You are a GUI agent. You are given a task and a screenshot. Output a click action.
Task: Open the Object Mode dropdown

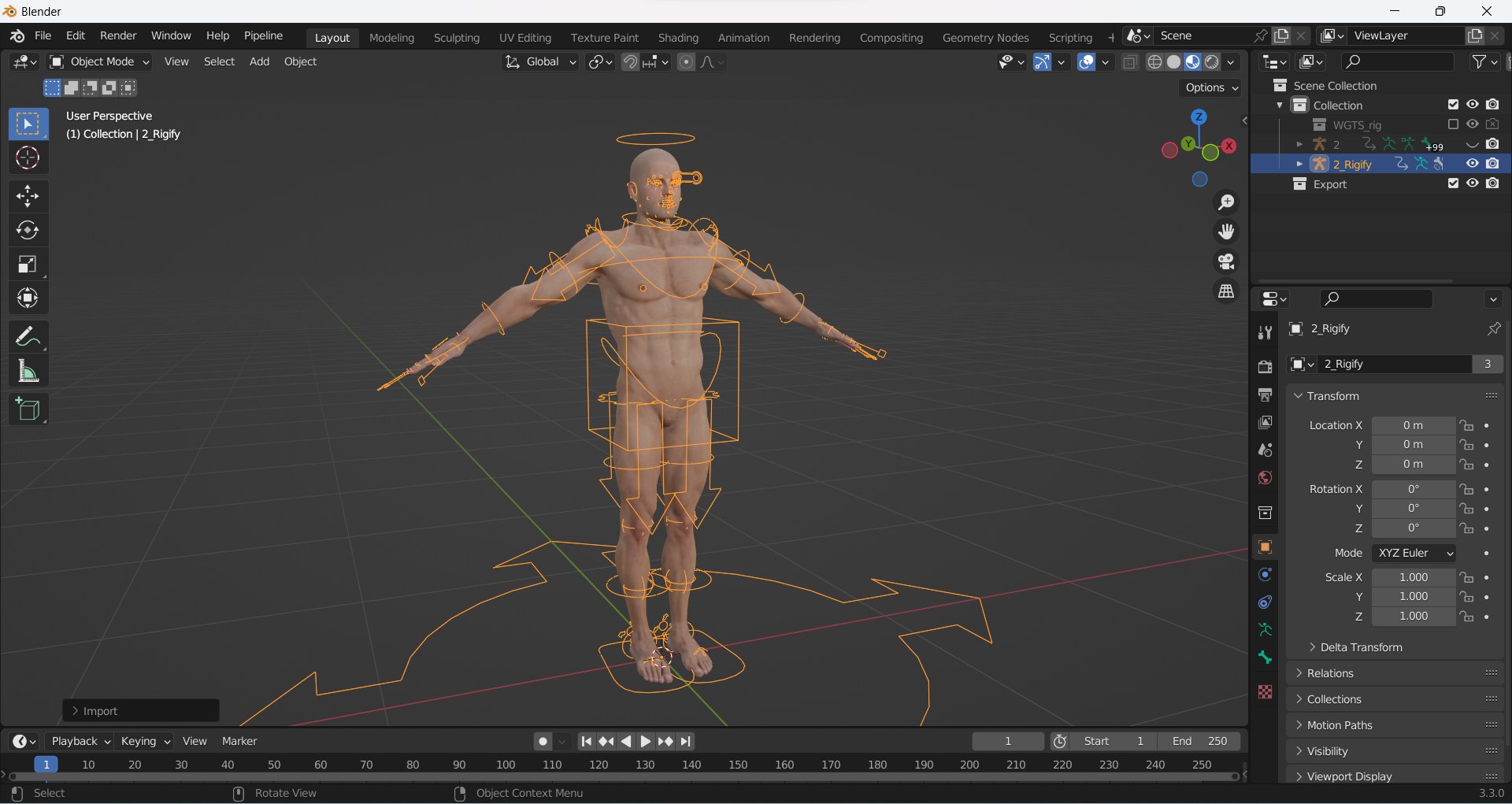click(x=99, y=62)
